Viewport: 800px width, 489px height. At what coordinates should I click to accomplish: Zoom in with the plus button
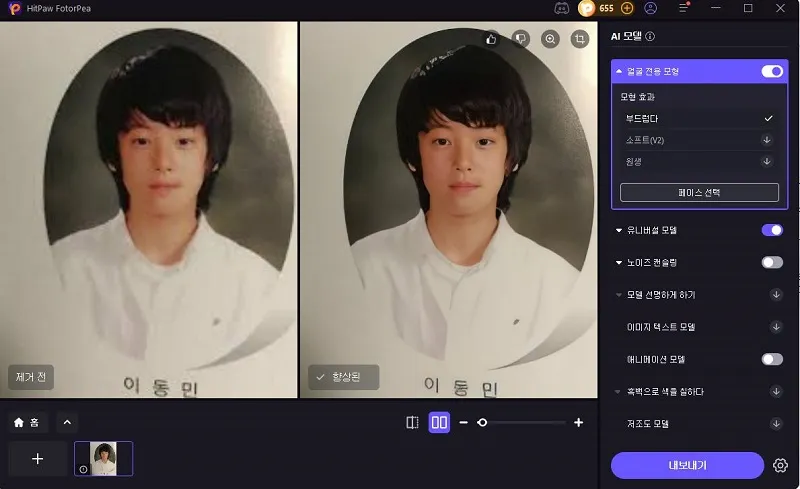point(578,422)
